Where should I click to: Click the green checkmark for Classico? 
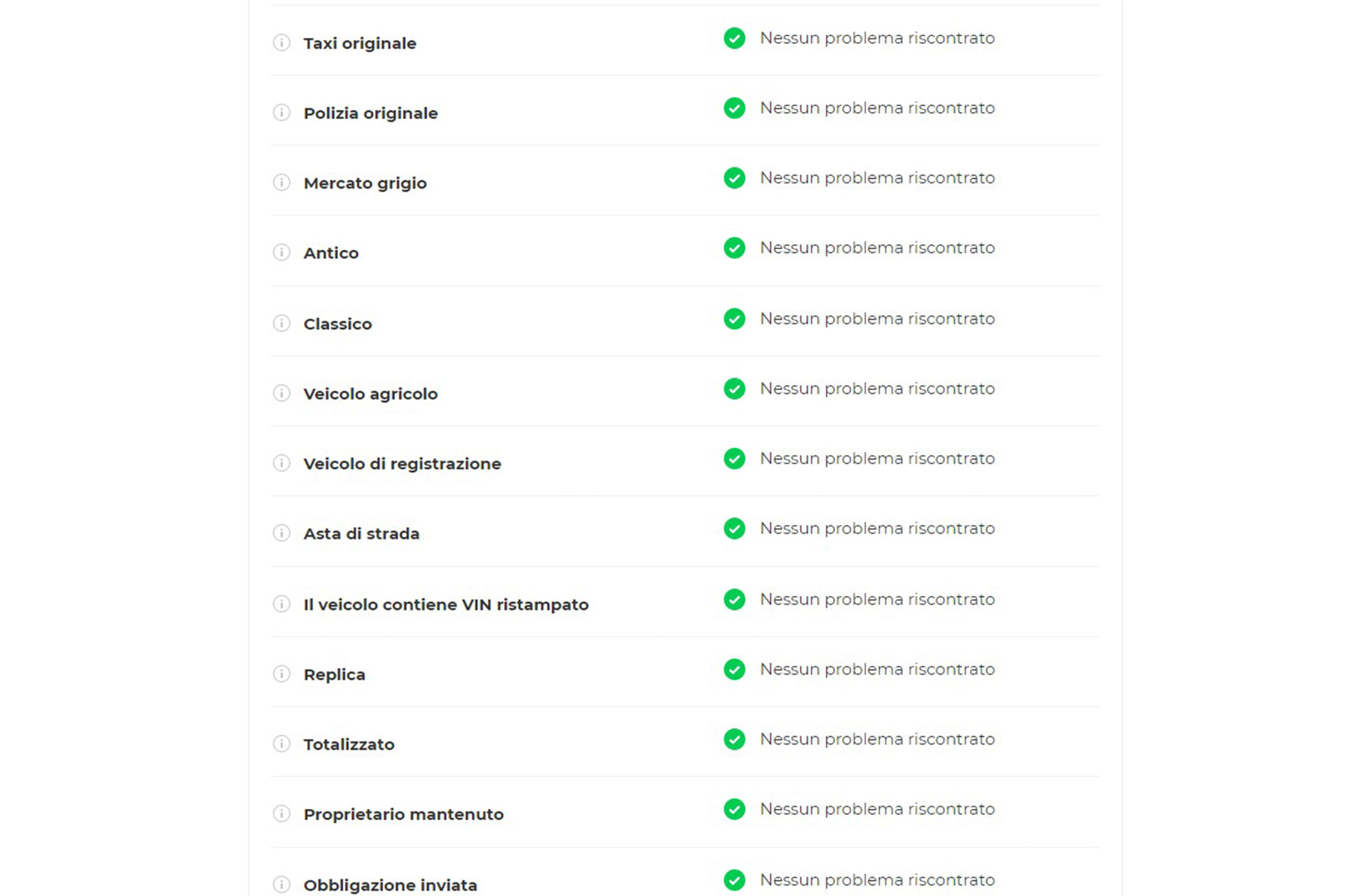point(734,319)
